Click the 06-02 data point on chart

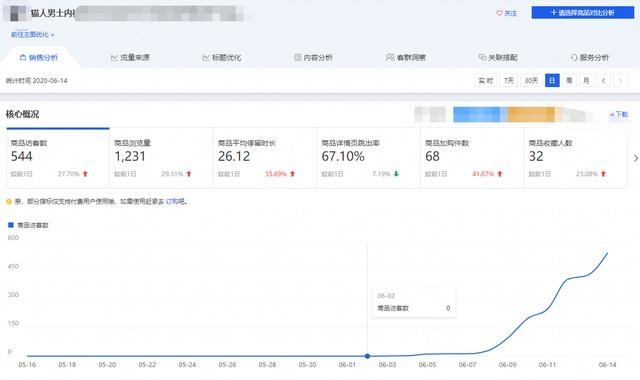pos(367,356)
